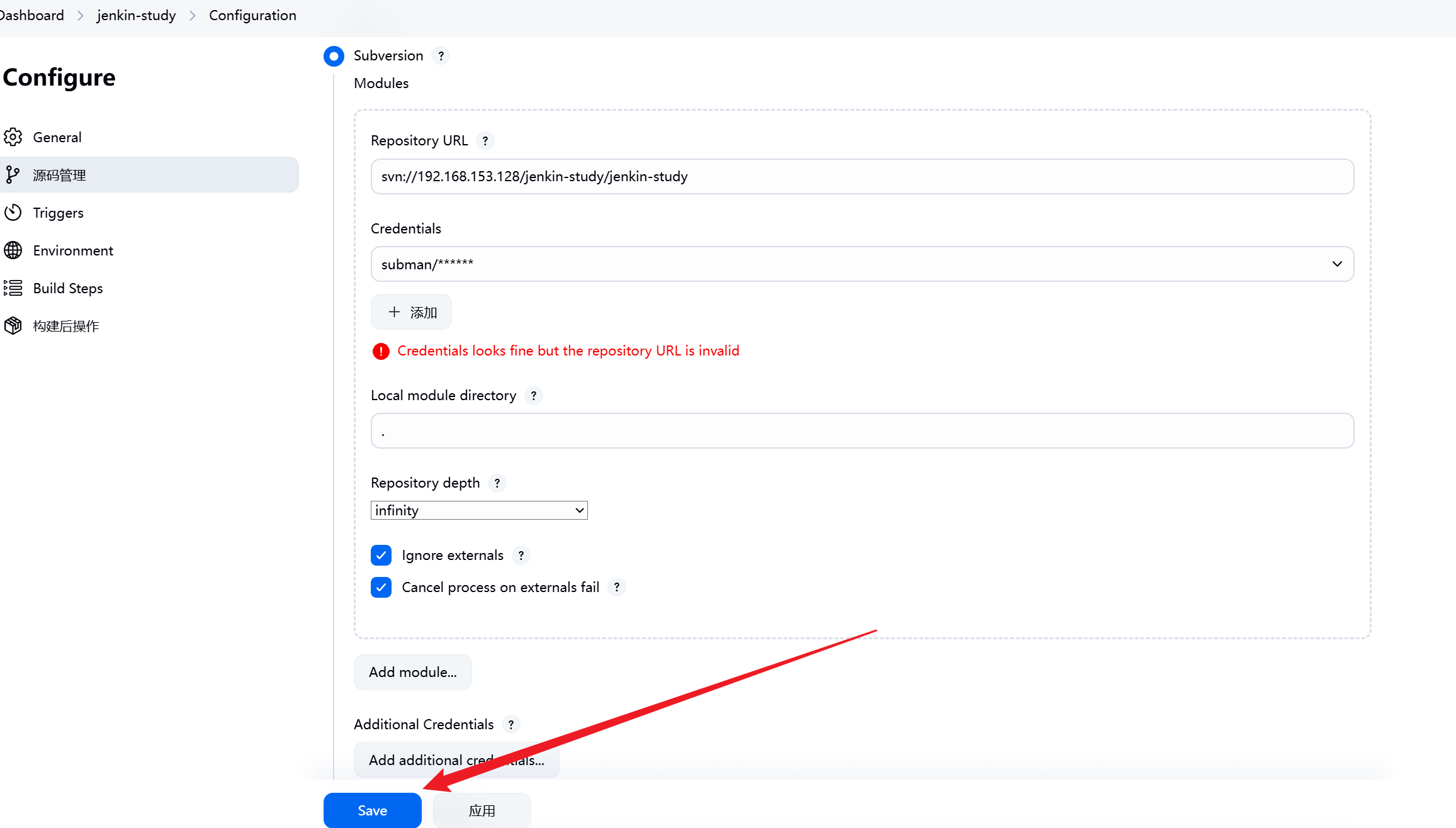
Task: Click the 添加 add credentials button
Action: 411,312
